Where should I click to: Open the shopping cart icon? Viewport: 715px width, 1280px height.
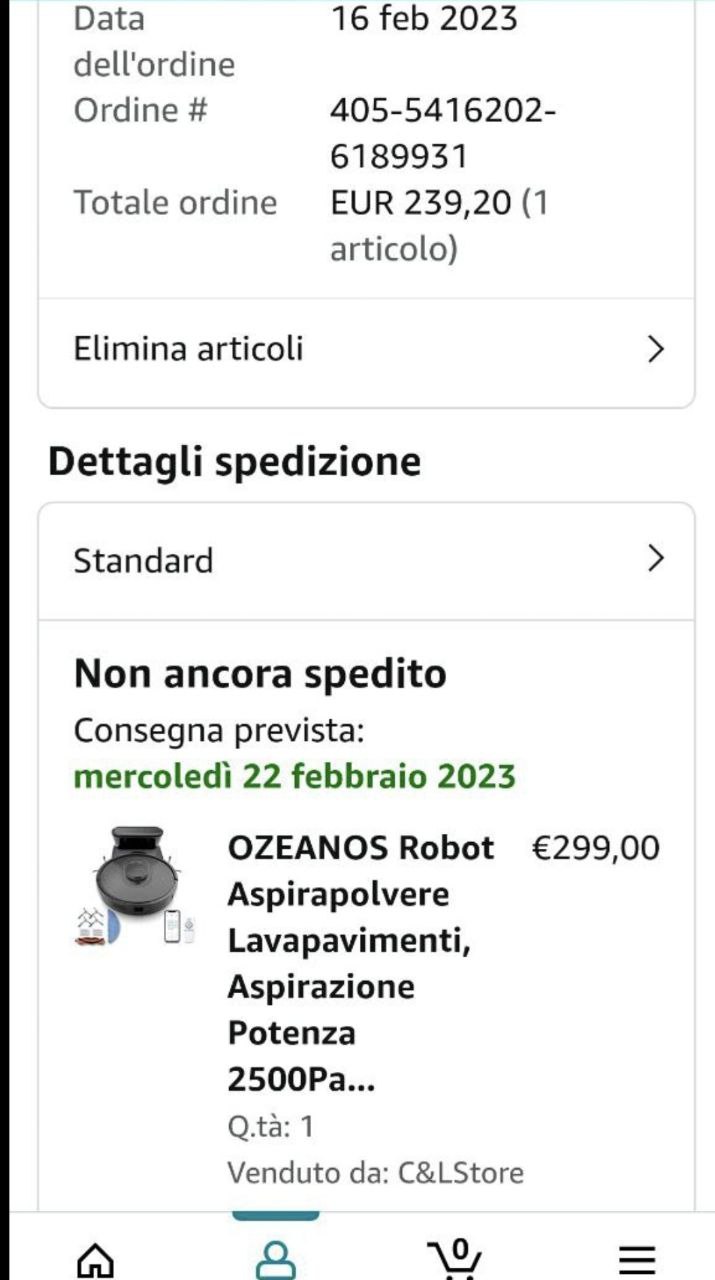(x=455, y=1262)
